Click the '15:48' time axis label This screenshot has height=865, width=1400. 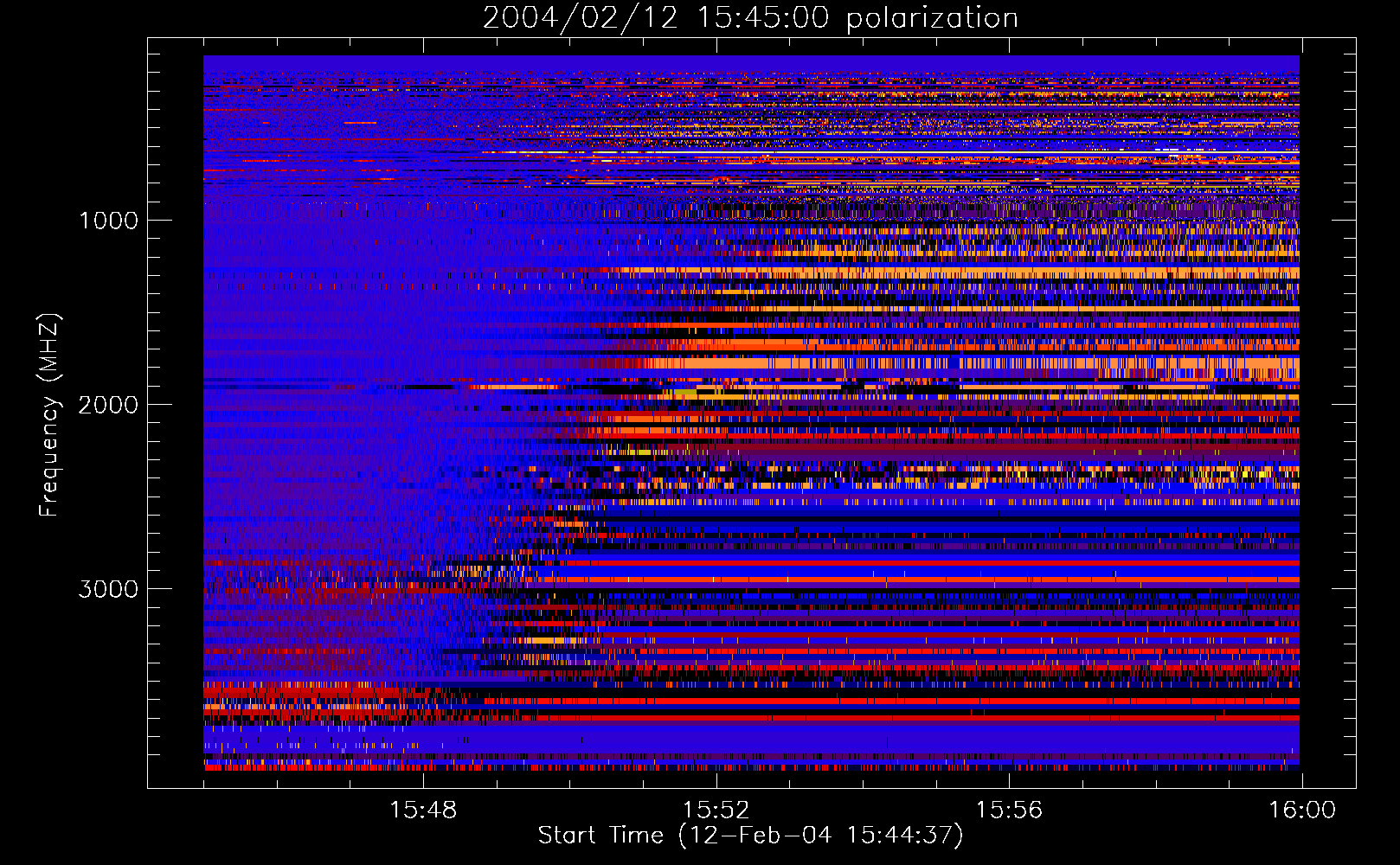423,811
